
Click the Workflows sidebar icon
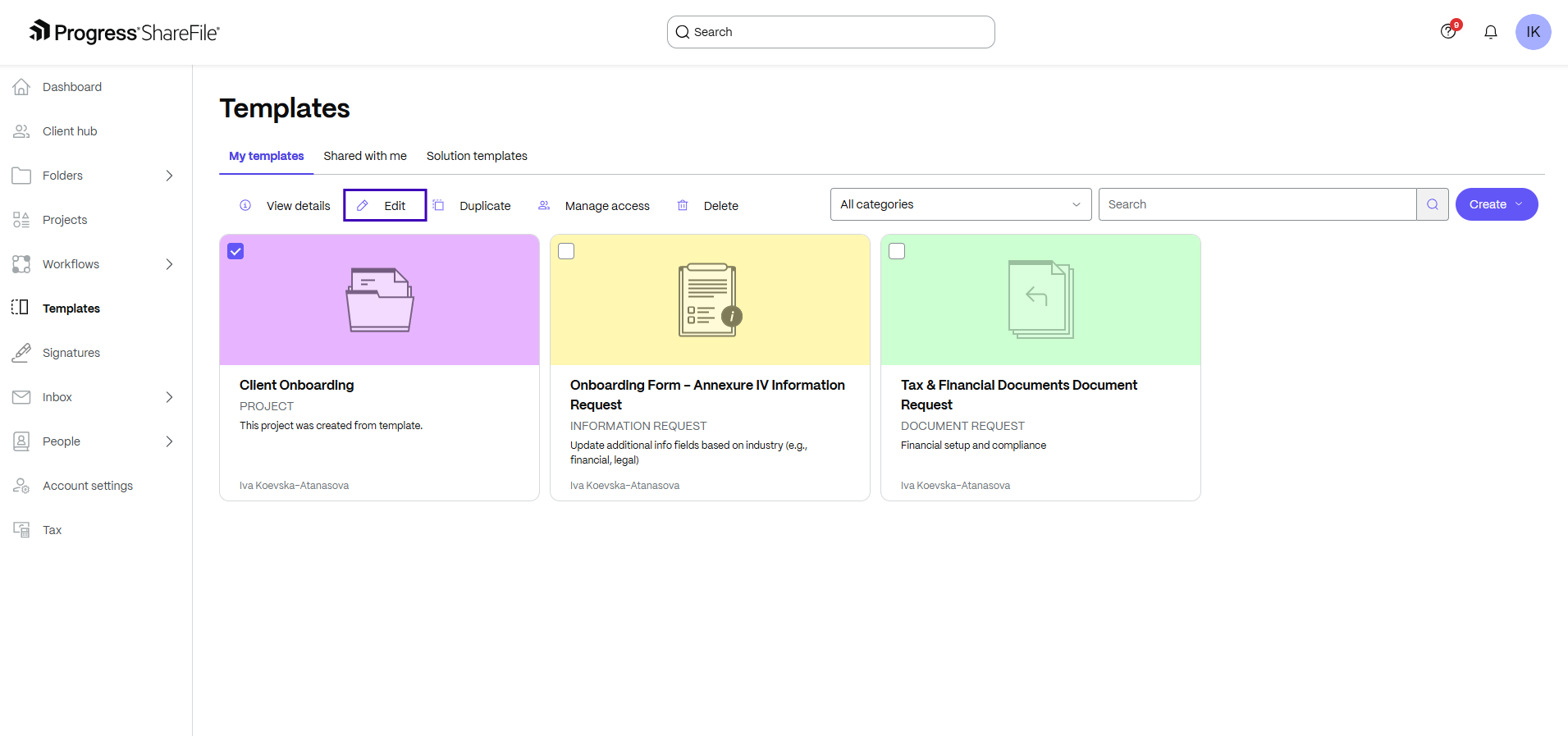point(21,264)
